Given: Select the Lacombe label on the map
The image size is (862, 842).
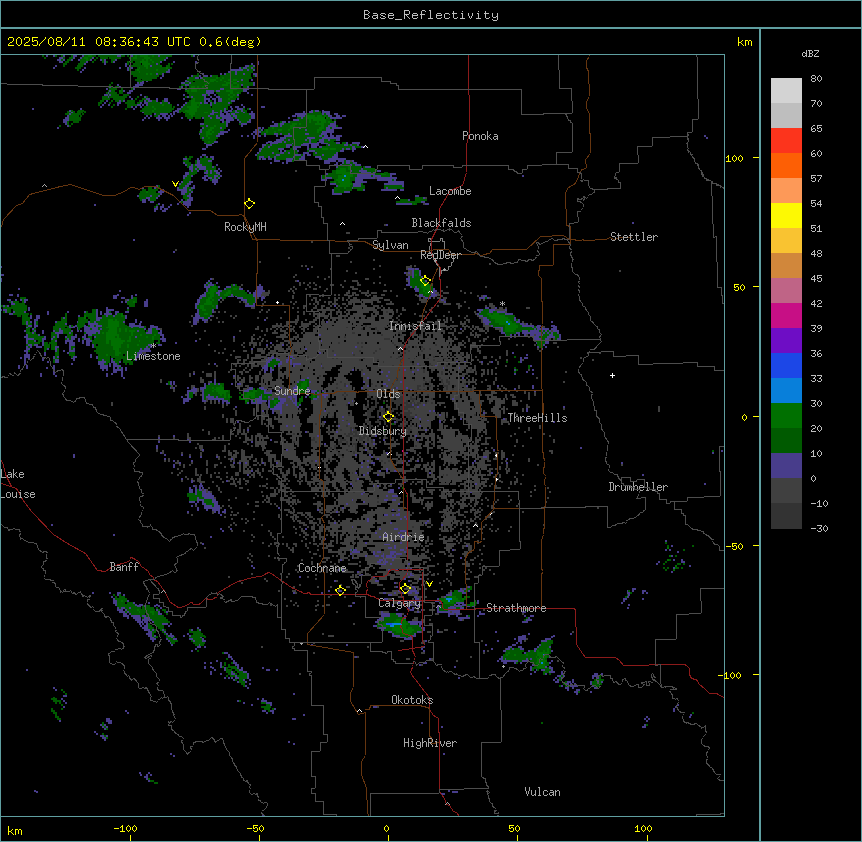Looking at the screenshot, I should pyautogui.click(x=450, y=191).
